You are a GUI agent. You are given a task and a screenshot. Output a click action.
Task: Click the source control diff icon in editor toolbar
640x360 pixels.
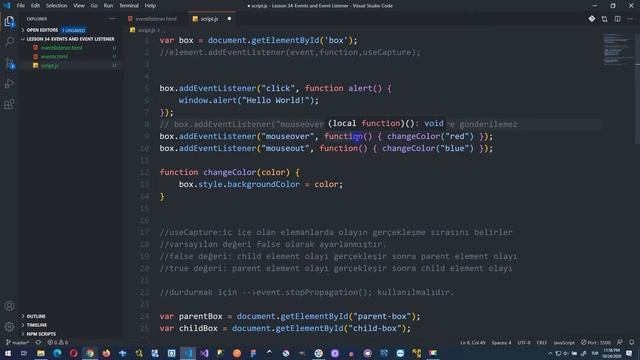point(591,19)
